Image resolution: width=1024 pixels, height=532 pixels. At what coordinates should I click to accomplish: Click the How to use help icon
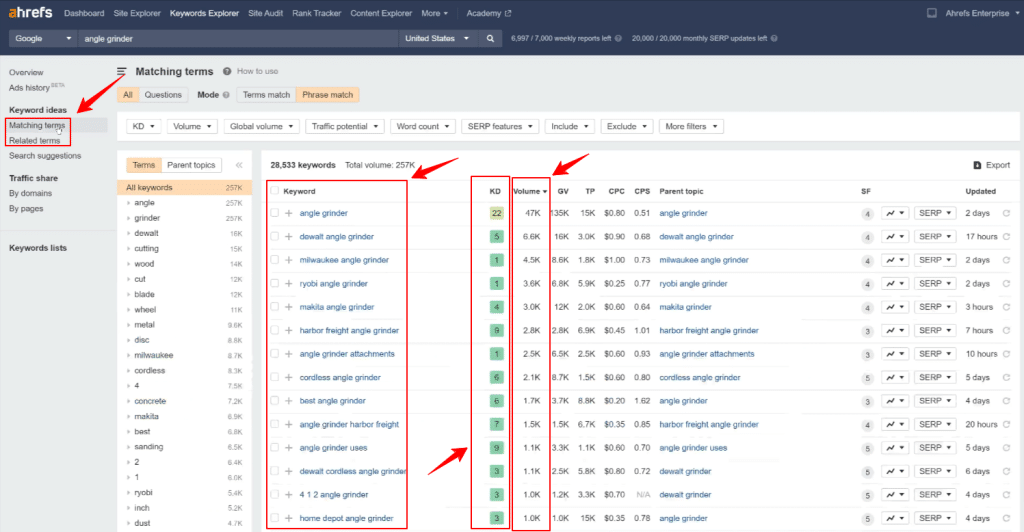coord(227,71)
